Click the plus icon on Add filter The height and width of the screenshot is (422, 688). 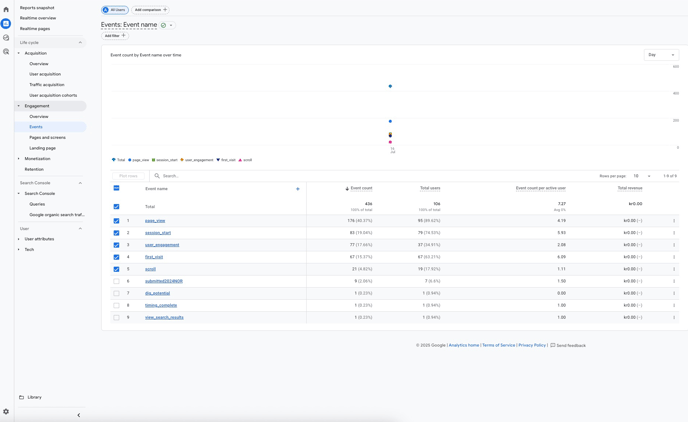pos(124,36)
